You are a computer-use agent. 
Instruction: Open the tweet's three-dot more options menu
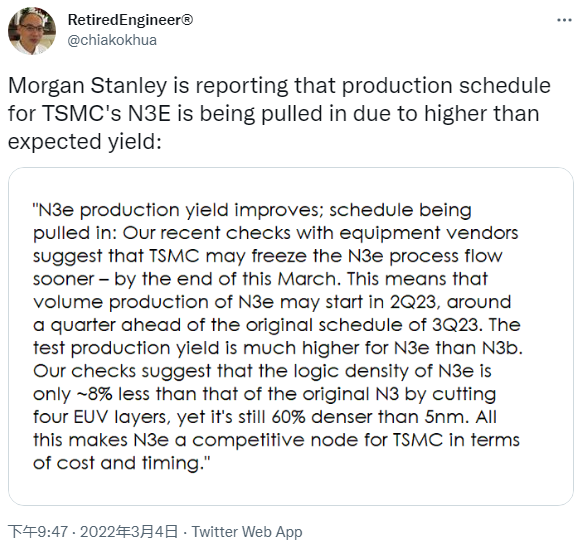click(x=564, y=20)
